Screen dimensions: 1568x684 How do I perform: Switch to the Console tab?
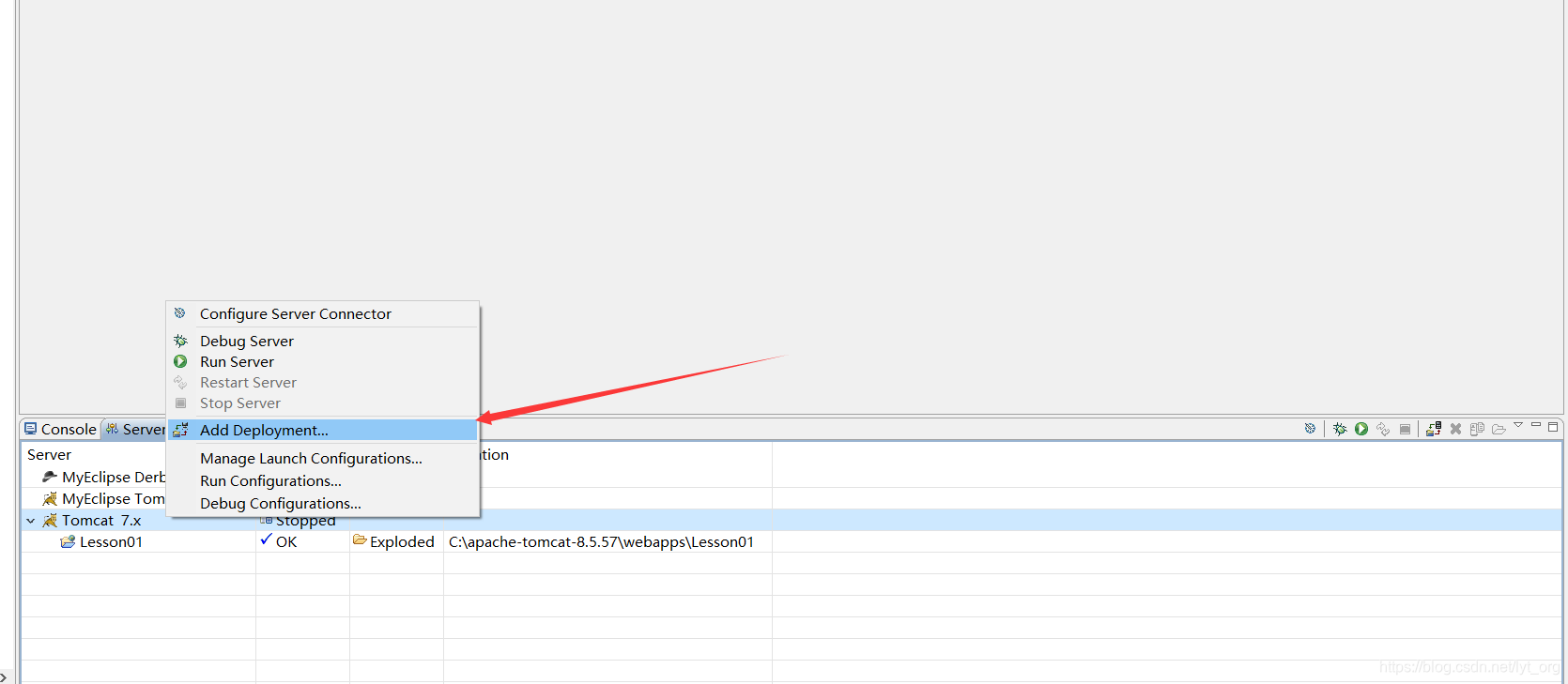point(60,429)
